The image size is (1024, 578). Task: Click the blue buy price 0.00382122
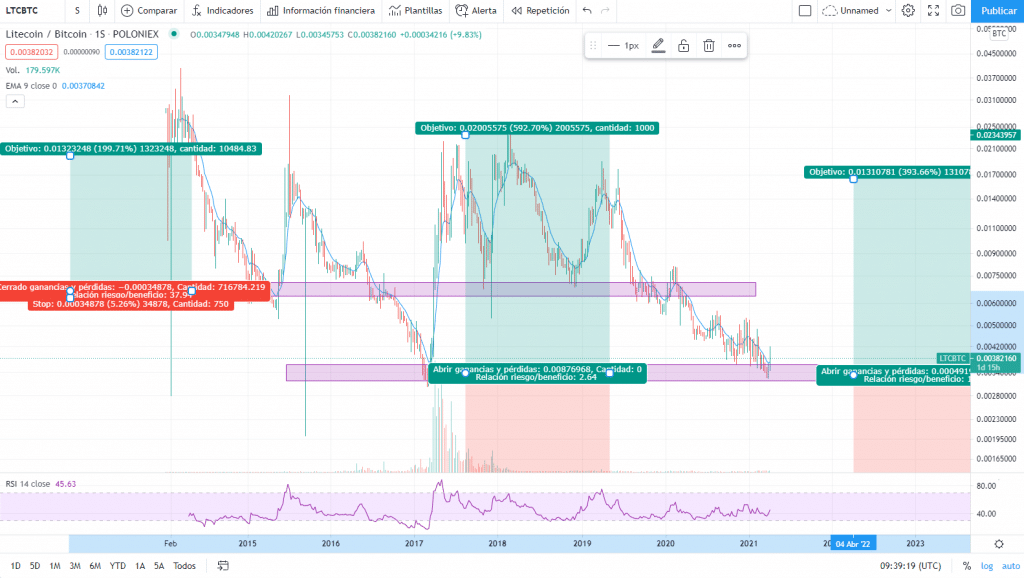click(x=131, y=52)
